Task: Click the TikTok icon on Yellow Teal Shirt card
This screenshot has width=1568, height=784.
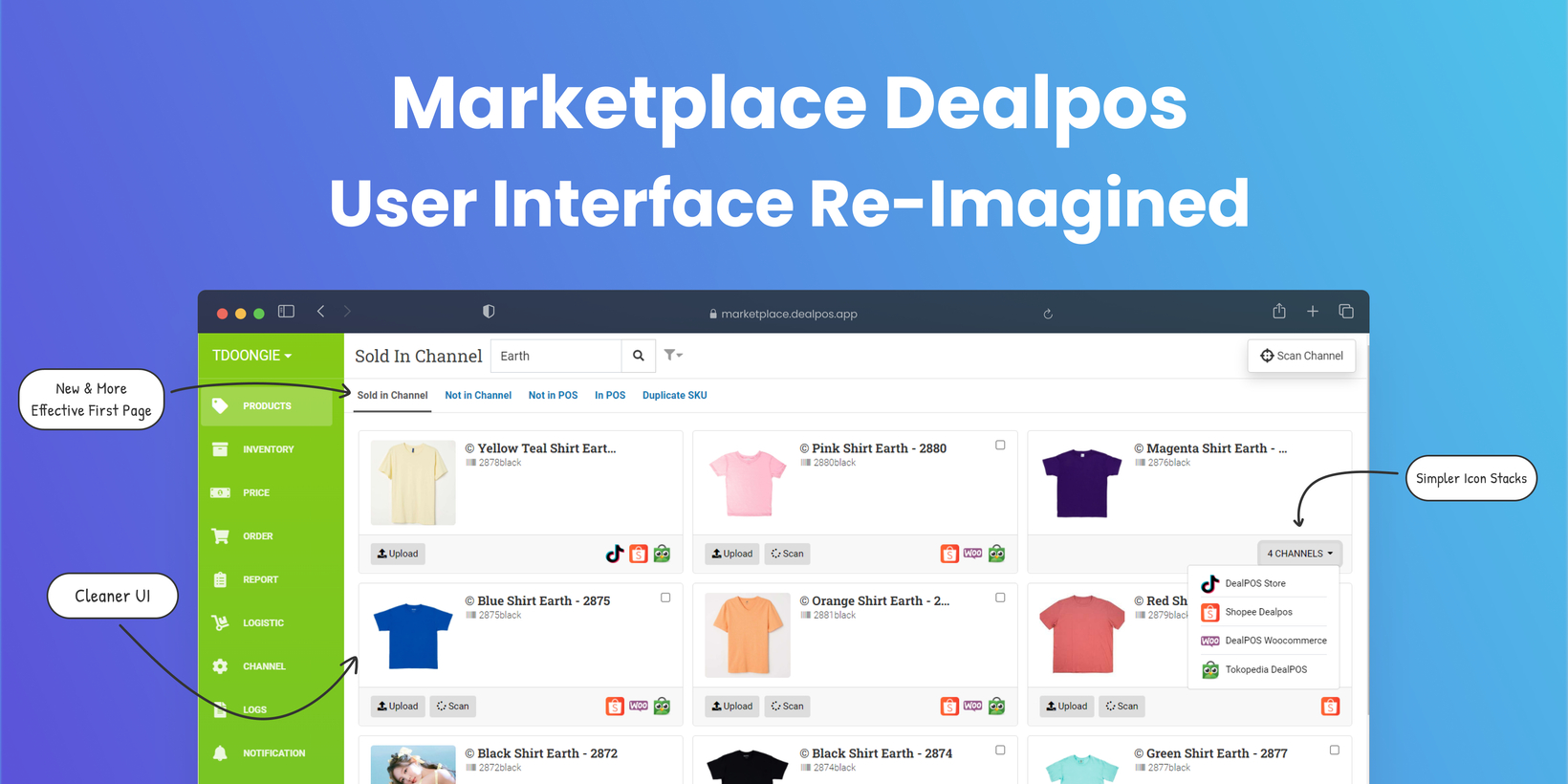Action: pyautogui.click(x=615, y=554)
